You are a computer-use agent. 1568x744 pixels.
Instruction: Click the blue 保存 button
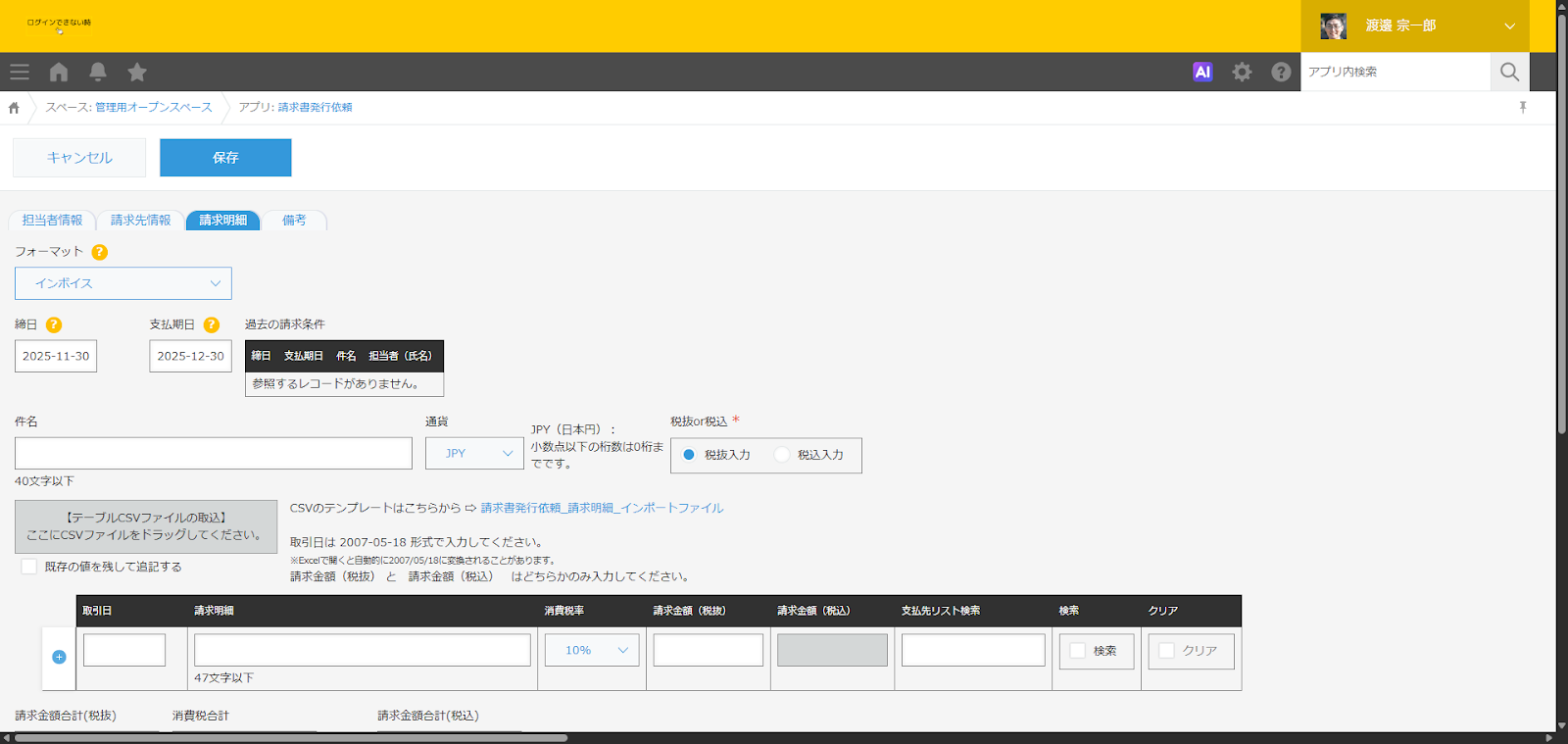[225, 158]
